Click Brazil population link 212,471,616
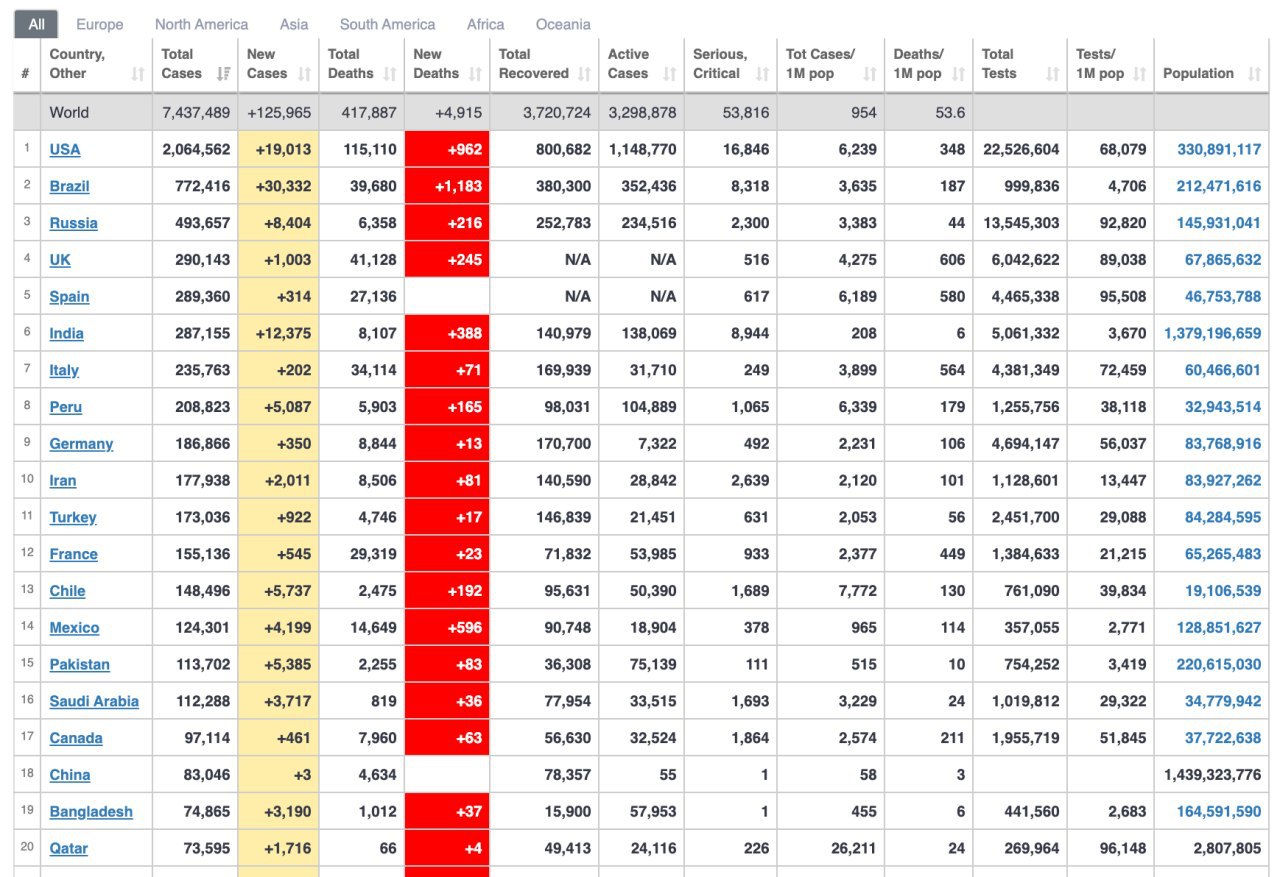The height and width of the screenshot is (877, 1280). click(x=1219, y=186)
